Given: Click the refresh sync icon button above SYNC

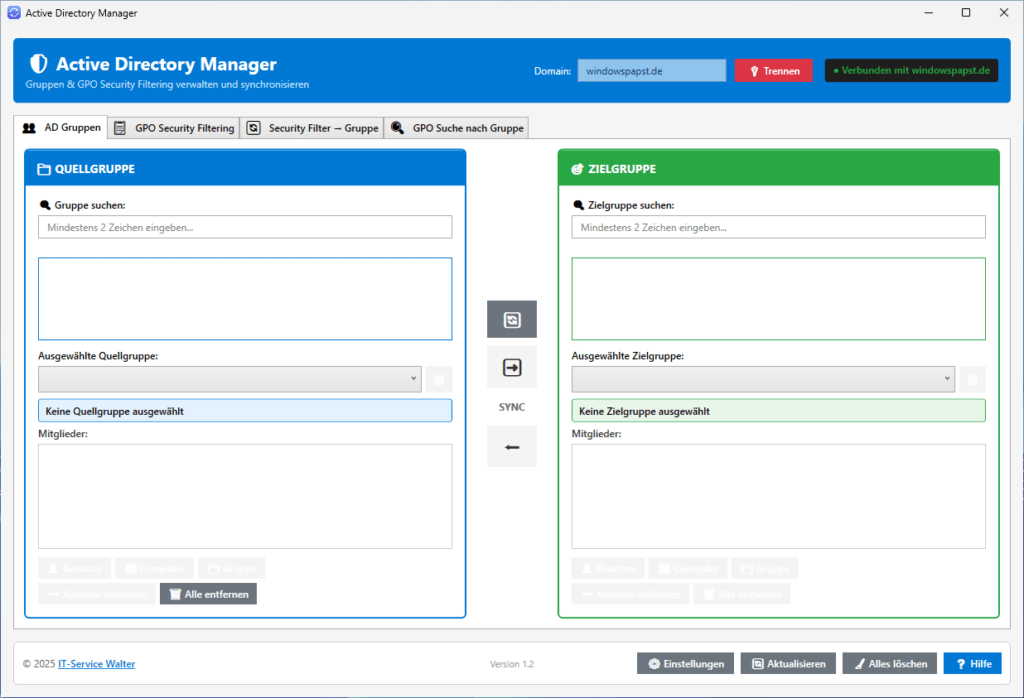Looking at the screenshot, I should pos(512,319).
